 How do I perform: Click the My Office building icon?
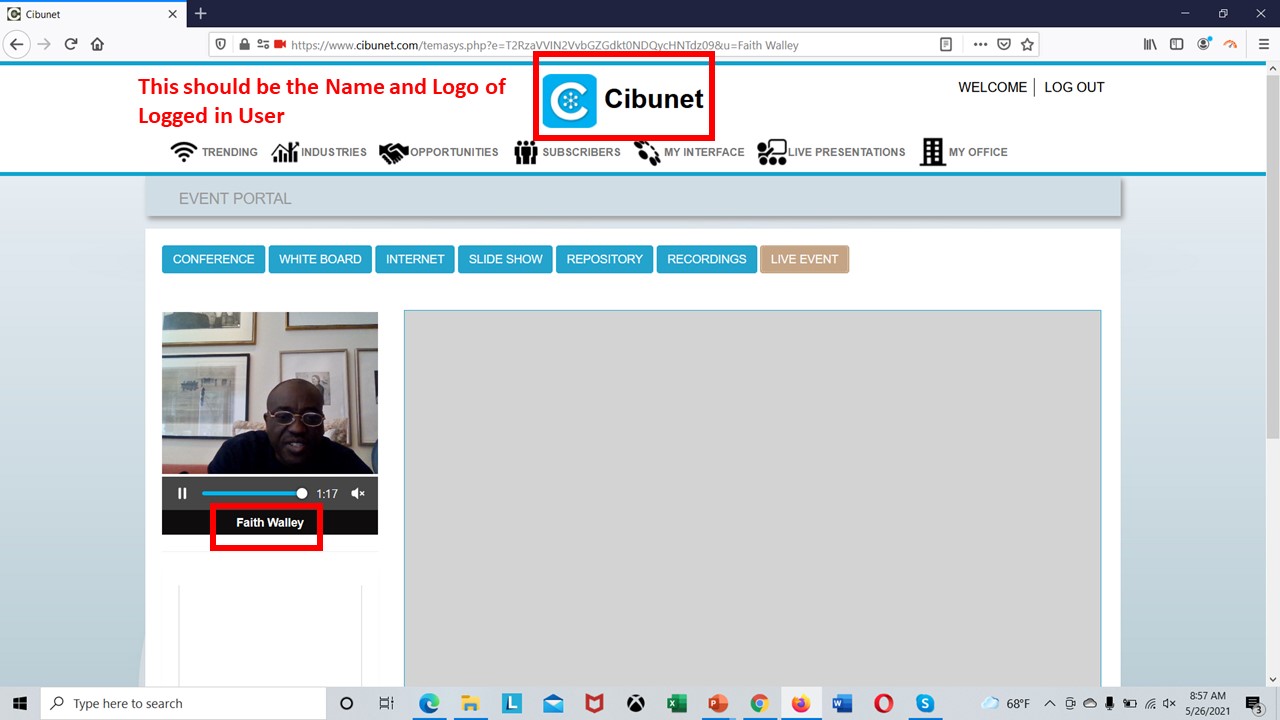tap(932, 152)
